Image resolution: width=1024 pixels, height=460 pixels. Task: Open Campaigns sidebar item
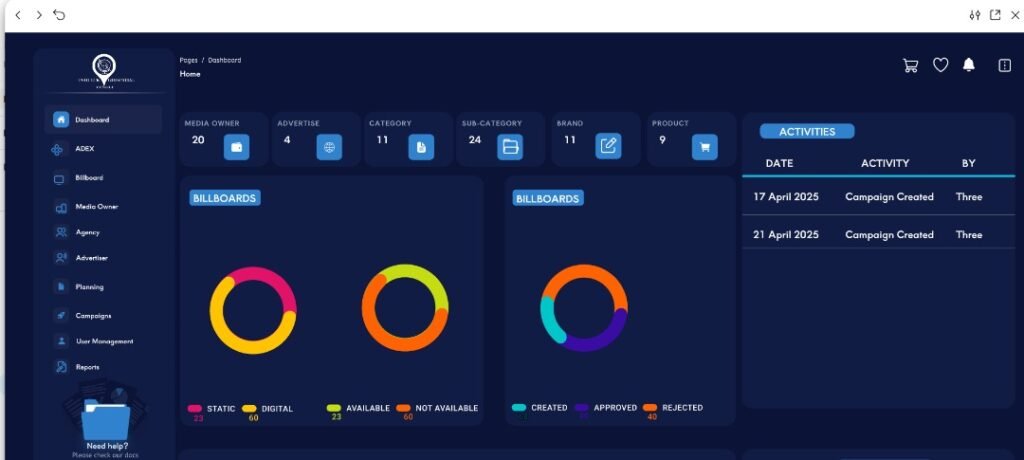point(92,315)
